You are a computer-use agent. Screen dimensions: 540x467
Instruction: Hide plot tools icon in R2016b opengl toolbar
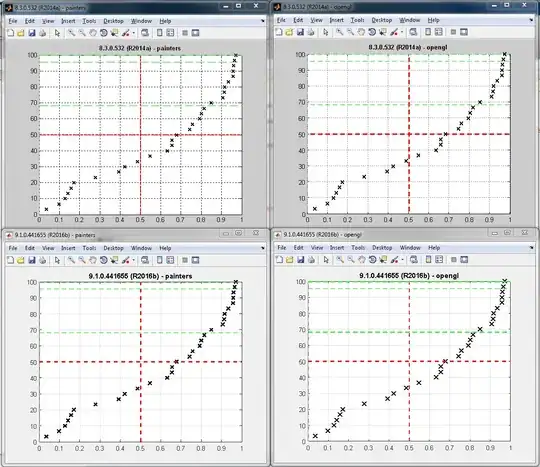coord(454,260)
